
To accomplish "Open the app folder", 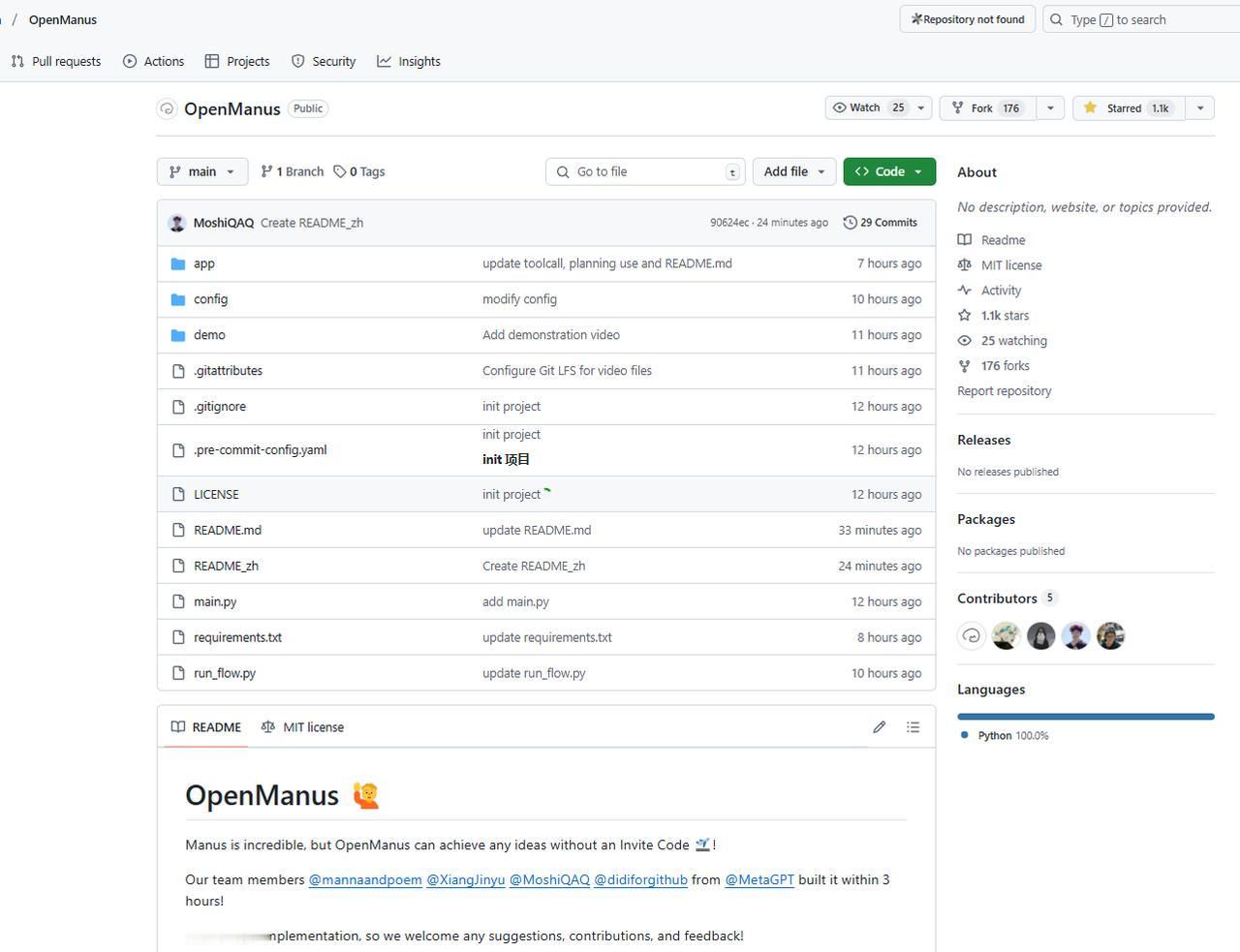I will tap(204, 263).
